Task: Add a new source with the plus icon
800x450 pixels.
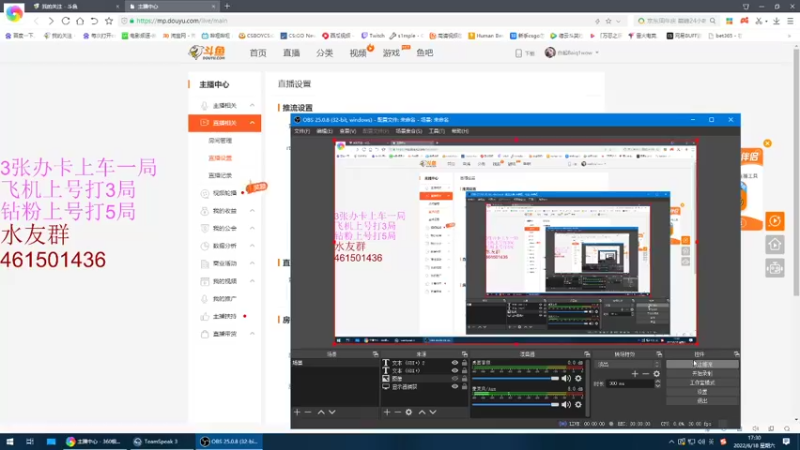Action: point(387,412)
